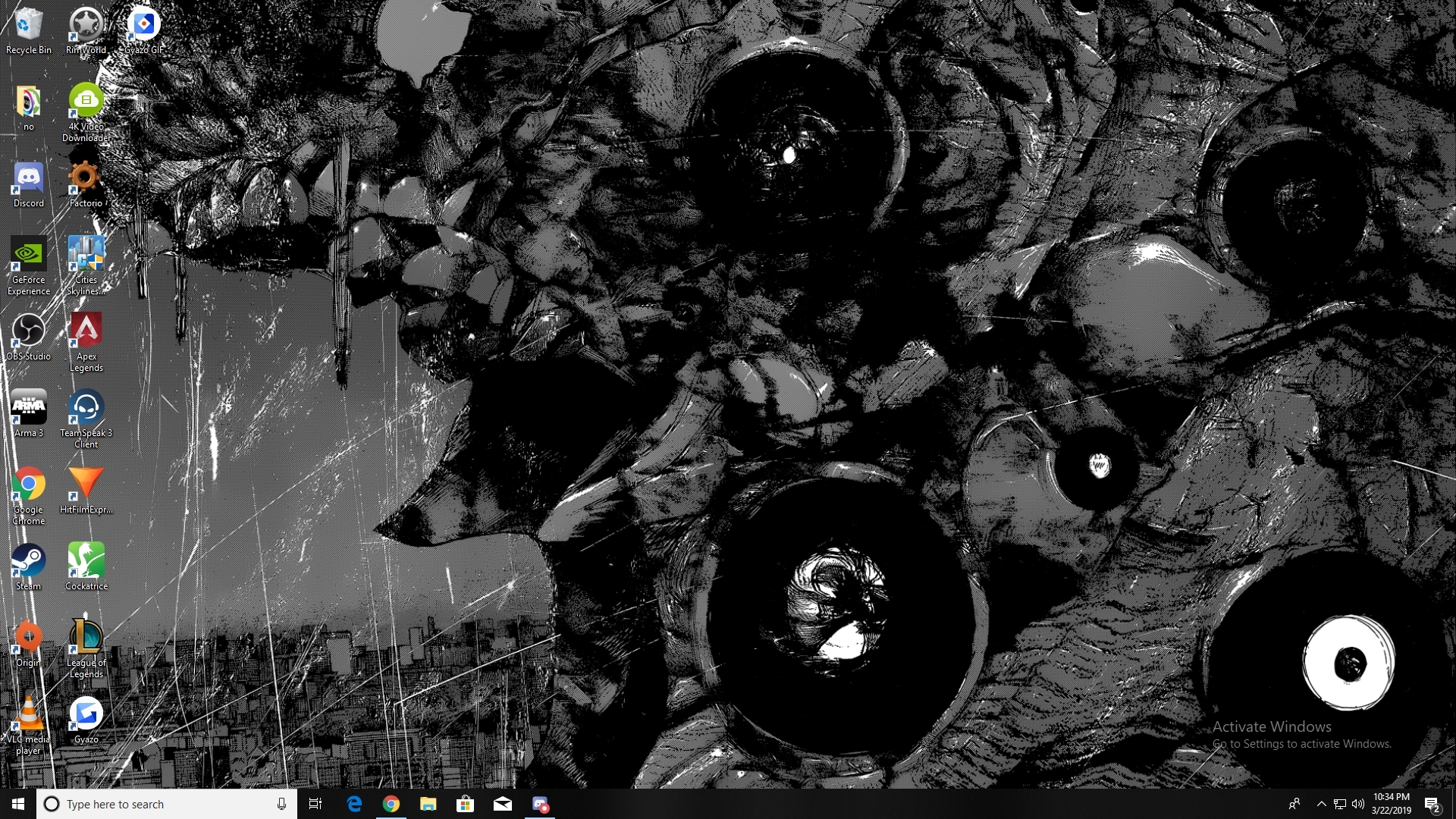Open the clock and date flyout
This screenshot has height=819, width=1456.
[1391, 804]
